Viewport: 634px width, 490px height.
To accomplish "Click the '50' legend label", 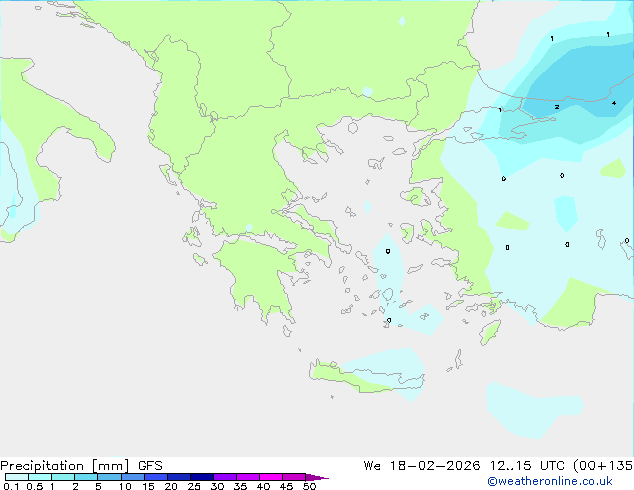I will pyautogui.click(x=310, y=486).
